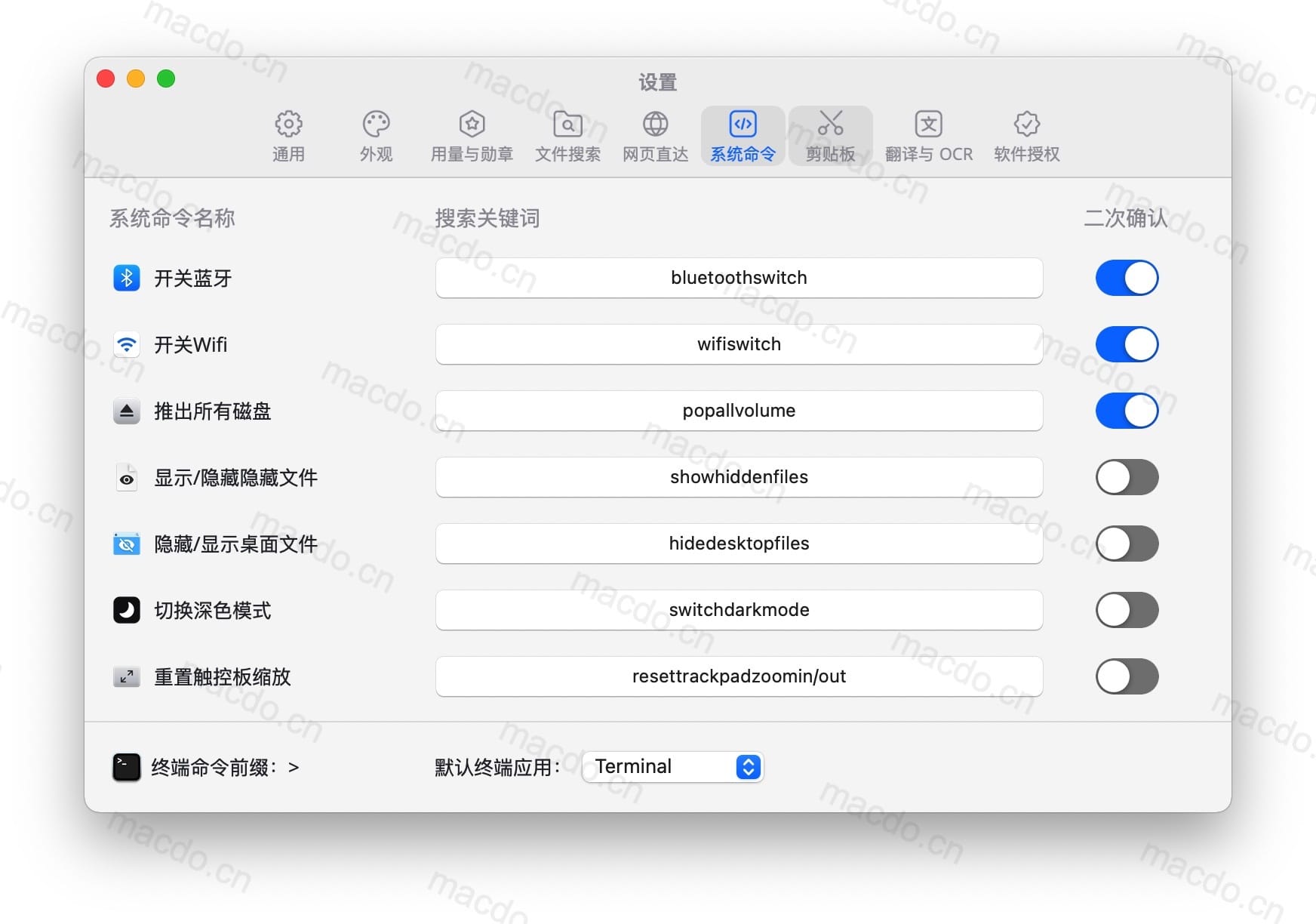Switch to the 外观 tab label

[376, 154]
